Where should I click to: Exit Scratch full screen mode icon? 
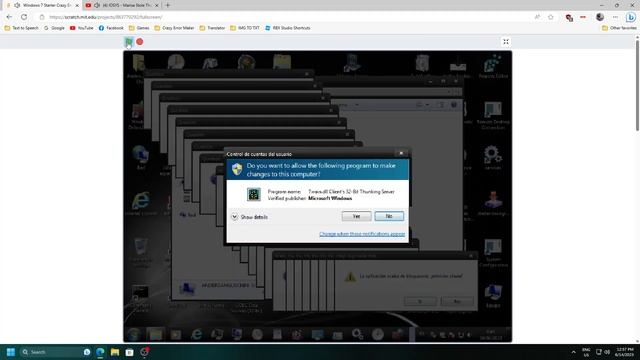pos(506,42)
